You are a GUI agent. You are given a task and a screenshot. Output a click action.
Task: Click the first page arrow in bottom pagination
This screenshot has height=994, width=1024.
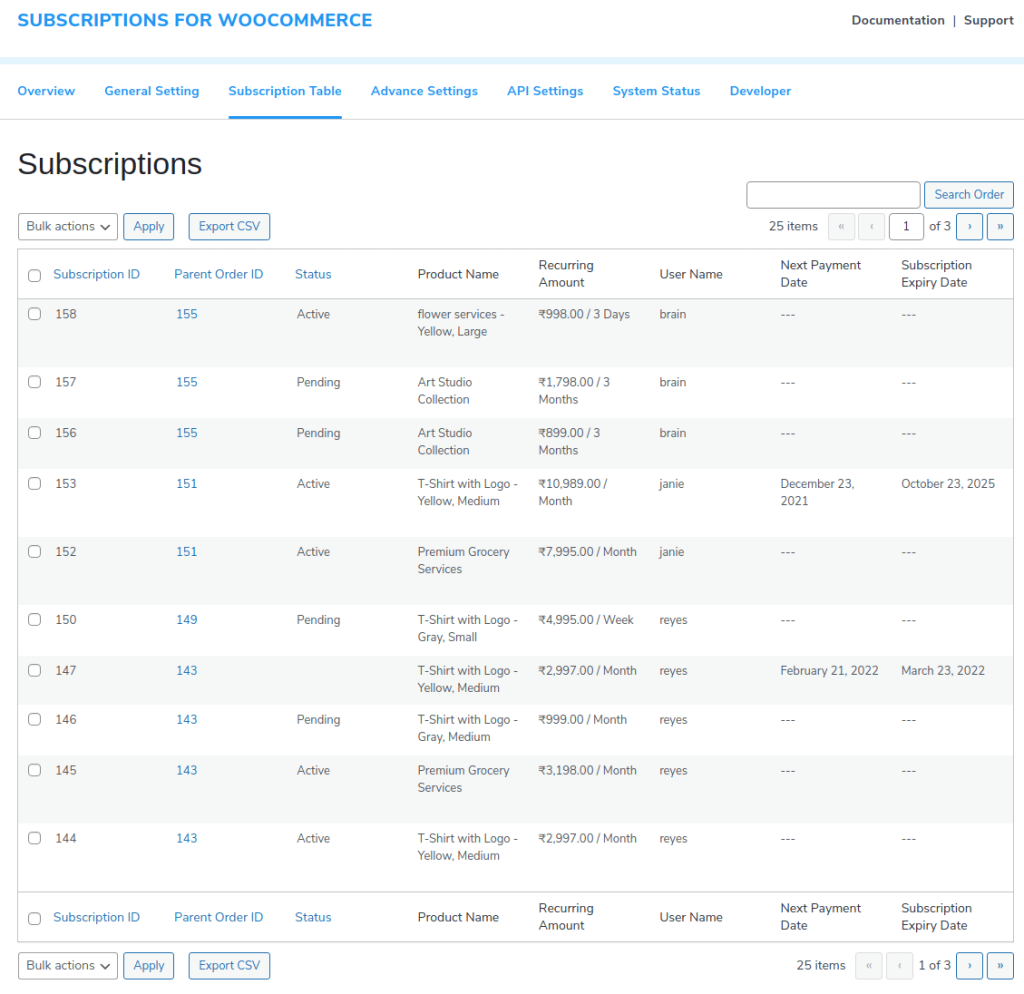(x=869, y=965)
